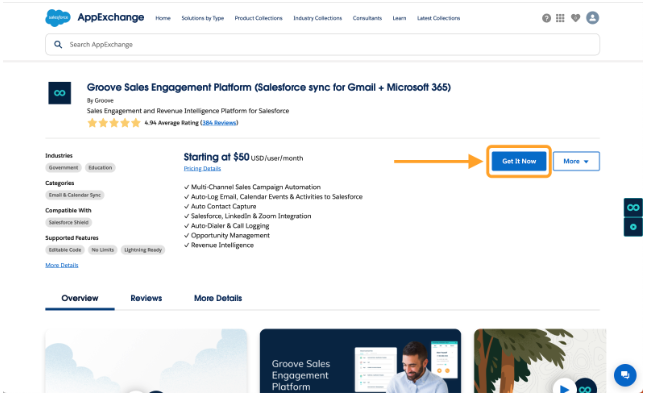This screenshot has width=653, height=398.
Task: Switch to the More Details tab
Action: 218,298
